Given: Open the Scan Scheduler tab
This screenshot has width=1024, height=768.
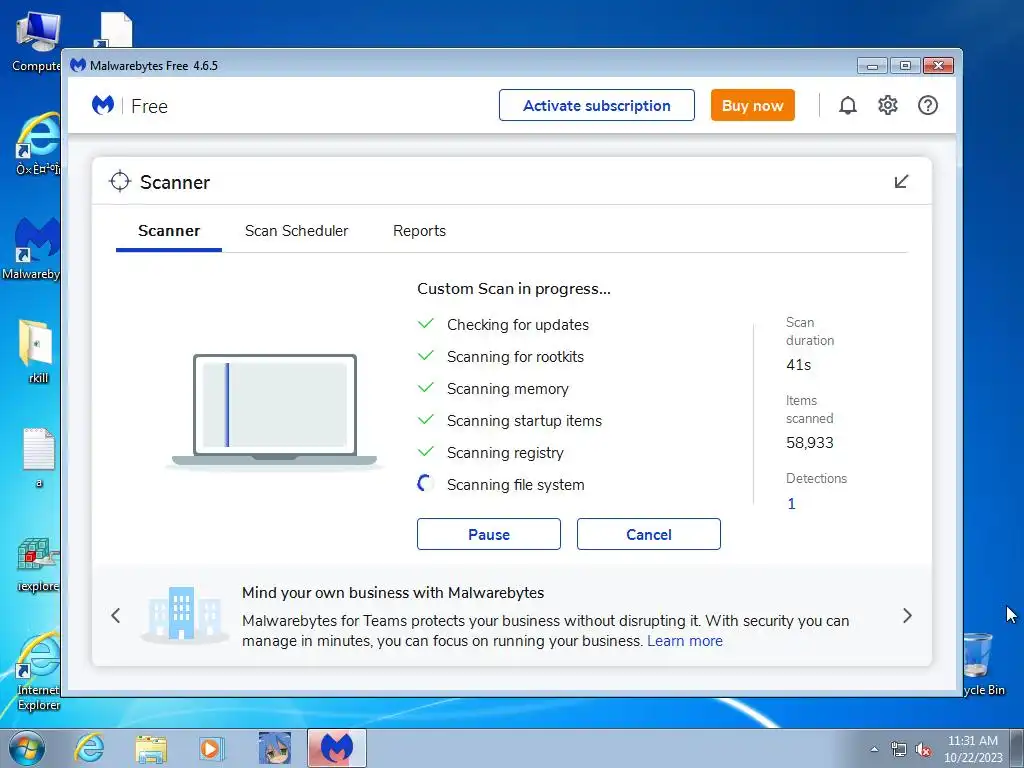Looking at the screenshot, I should click(x=296, y=231).
